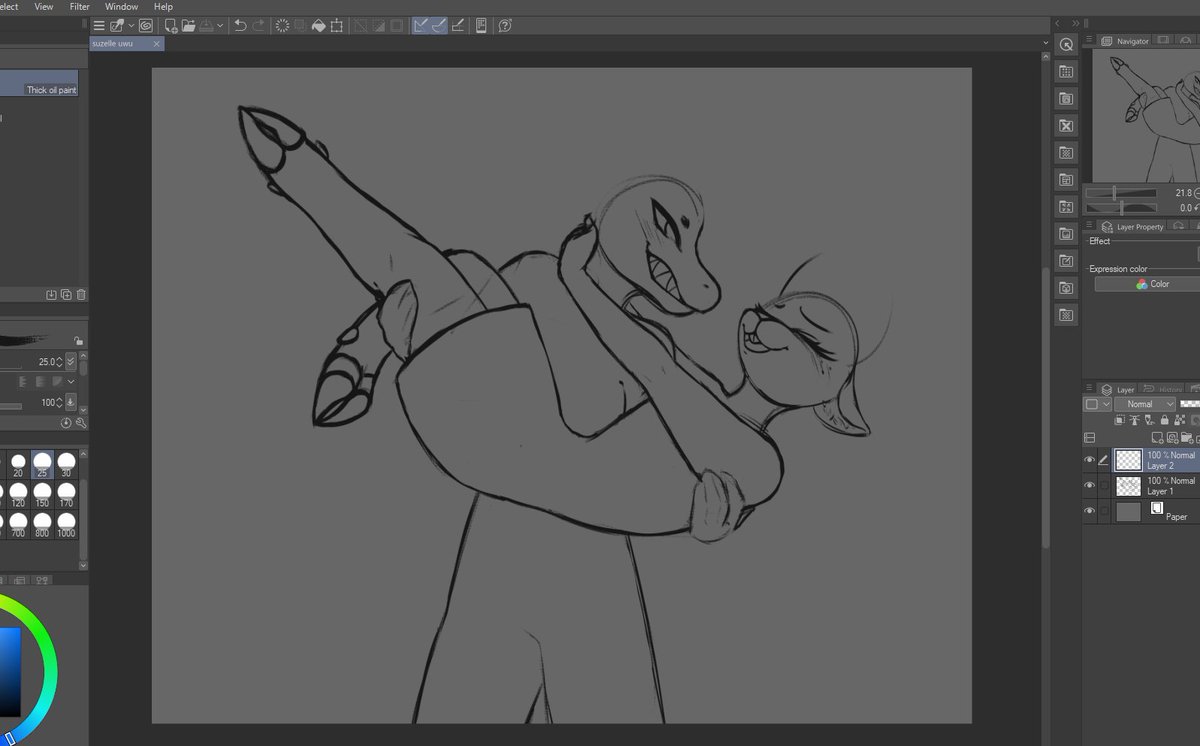
Task: Click the smartphone connect icon
Action: coord(481,25)
